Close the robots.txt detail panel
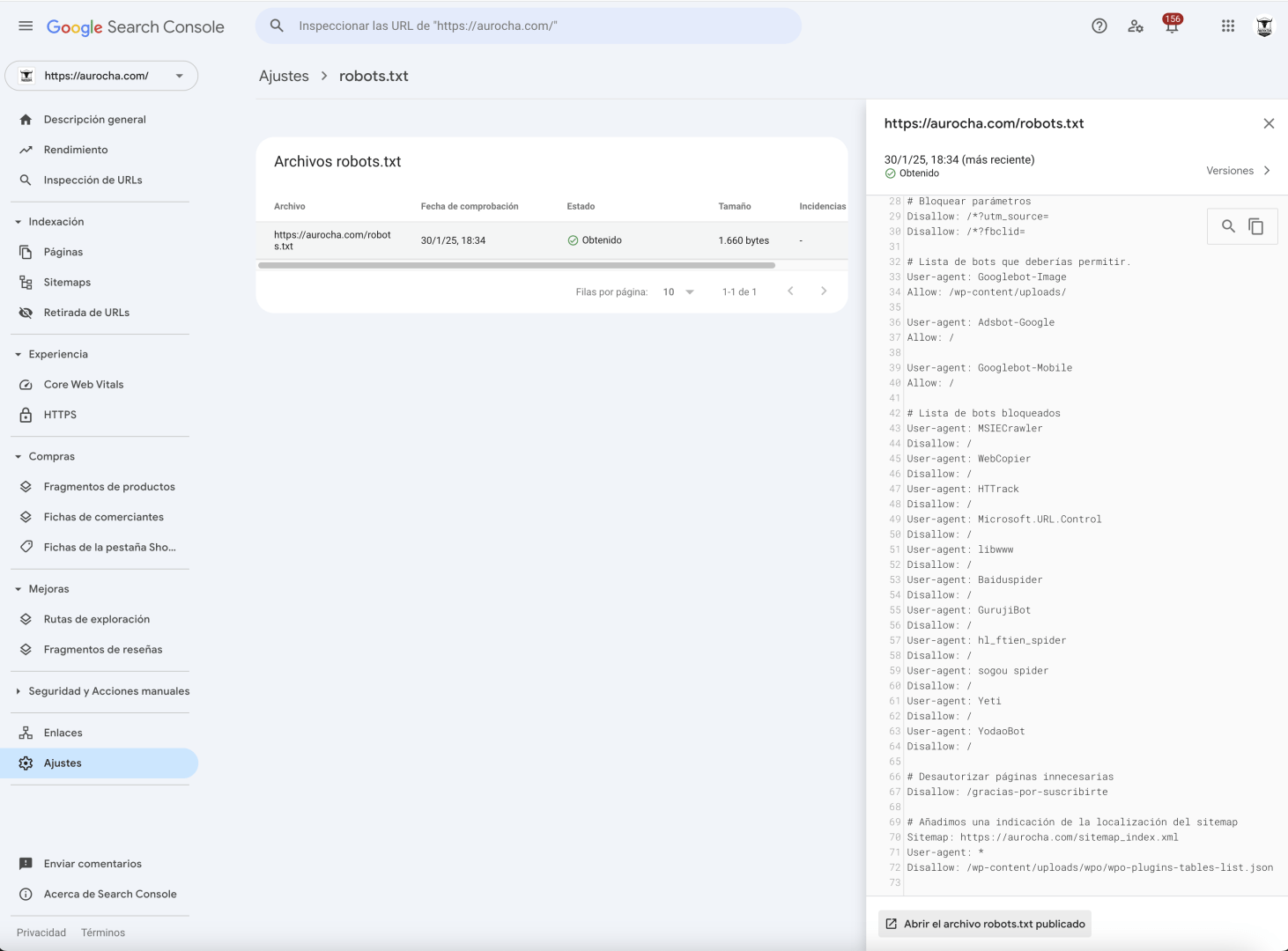The image size is (1288, 951). [x=1269, y=123]
